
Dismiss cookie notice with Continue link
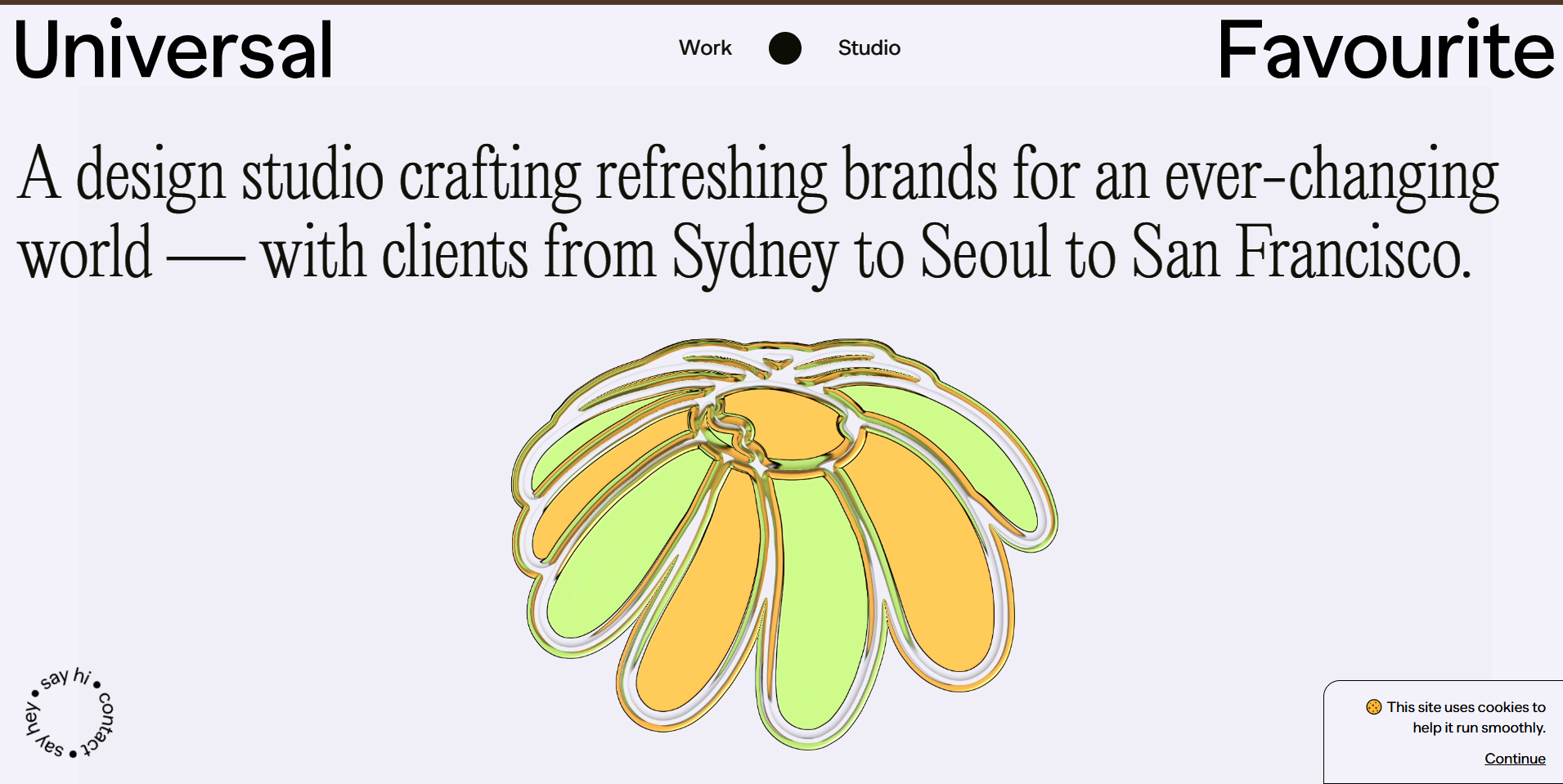tap(1514, 759)
